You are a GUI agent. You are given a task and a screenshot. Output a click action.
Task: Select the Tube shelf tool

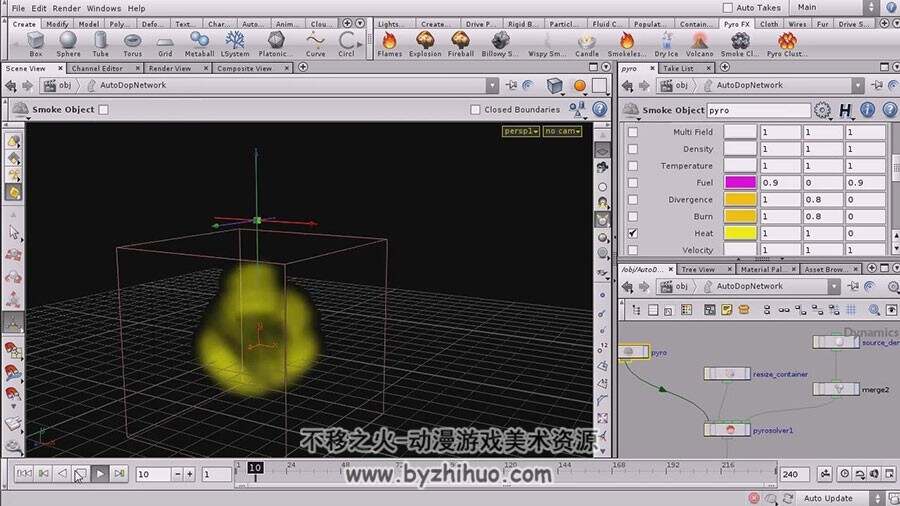point(100,44)
